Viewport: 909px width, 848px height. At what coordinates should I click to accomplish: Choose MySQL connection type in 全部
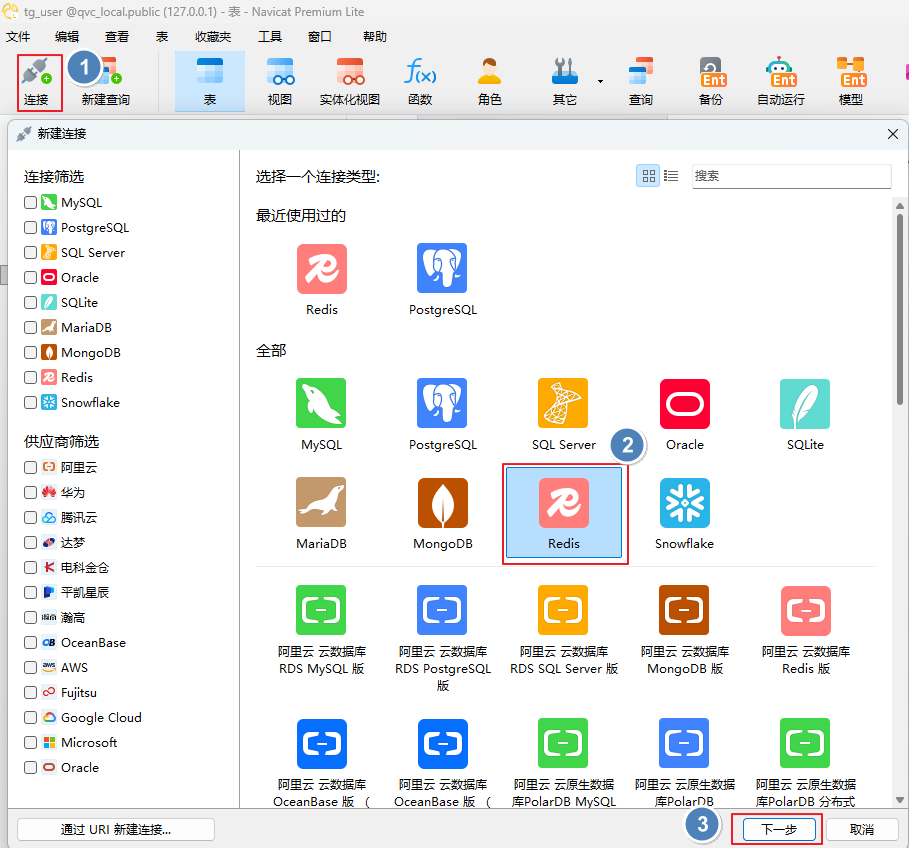(321, 414)
